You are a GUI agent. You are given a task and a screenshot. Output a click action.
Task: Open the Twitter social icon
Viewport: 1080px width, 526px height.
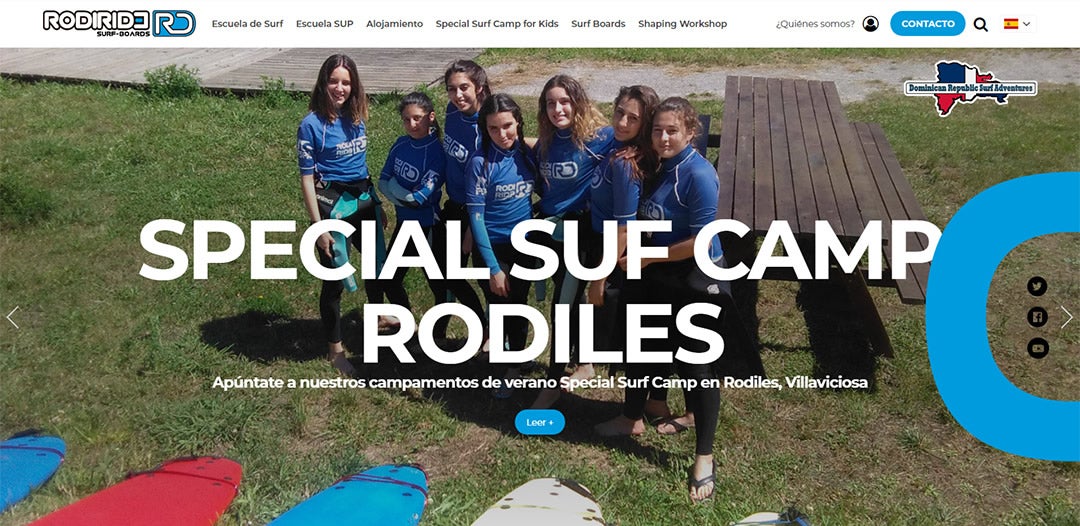[1037, 286]
